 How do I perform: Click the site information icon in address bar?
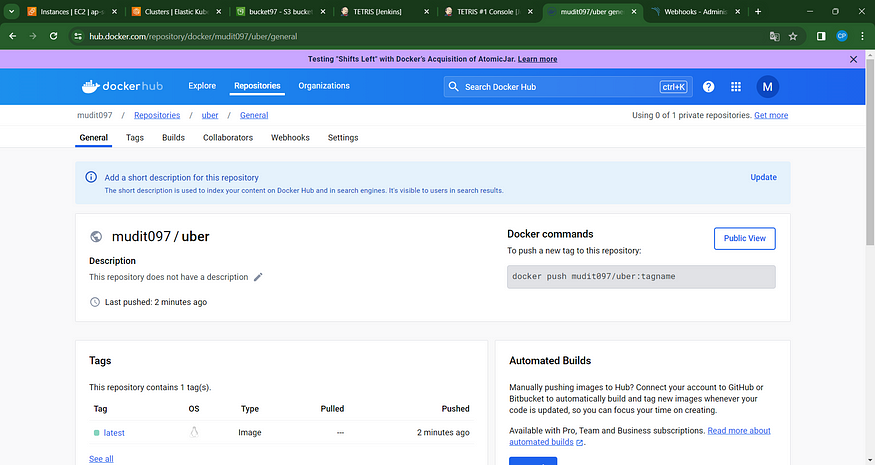[x=78, y=36]
